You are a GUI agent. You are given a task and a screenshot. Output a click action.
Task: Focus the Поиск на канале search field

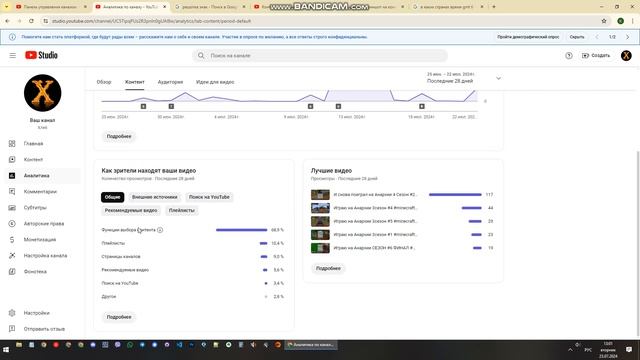[x=320, y=56]
